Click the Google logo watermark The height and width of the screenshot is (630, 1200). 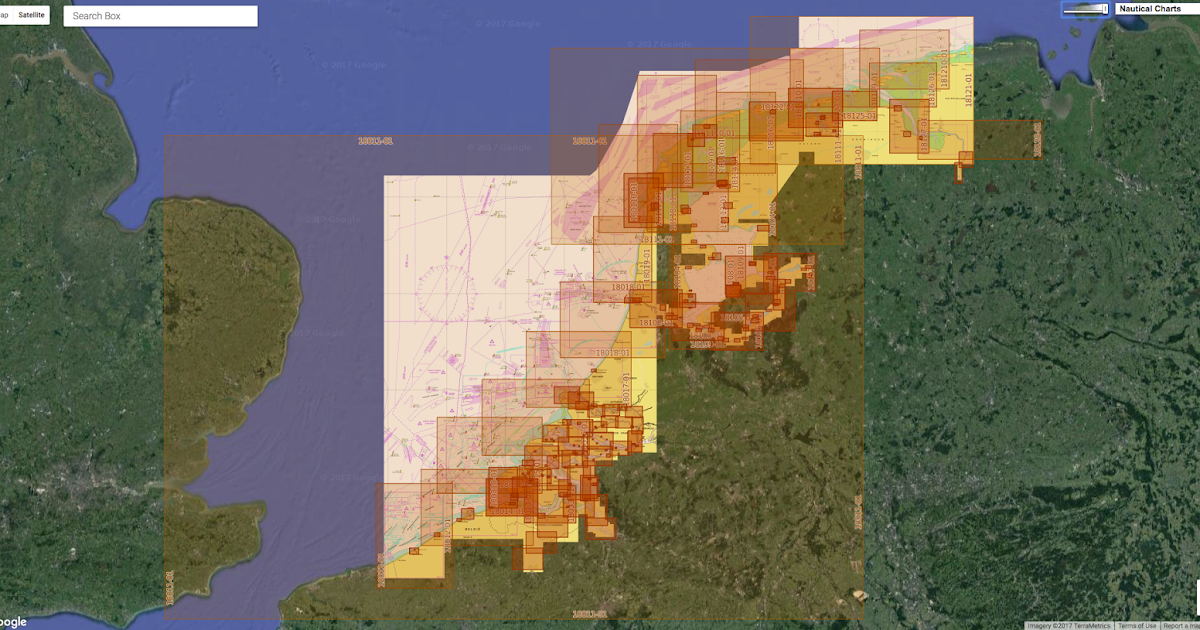point(12,622)
